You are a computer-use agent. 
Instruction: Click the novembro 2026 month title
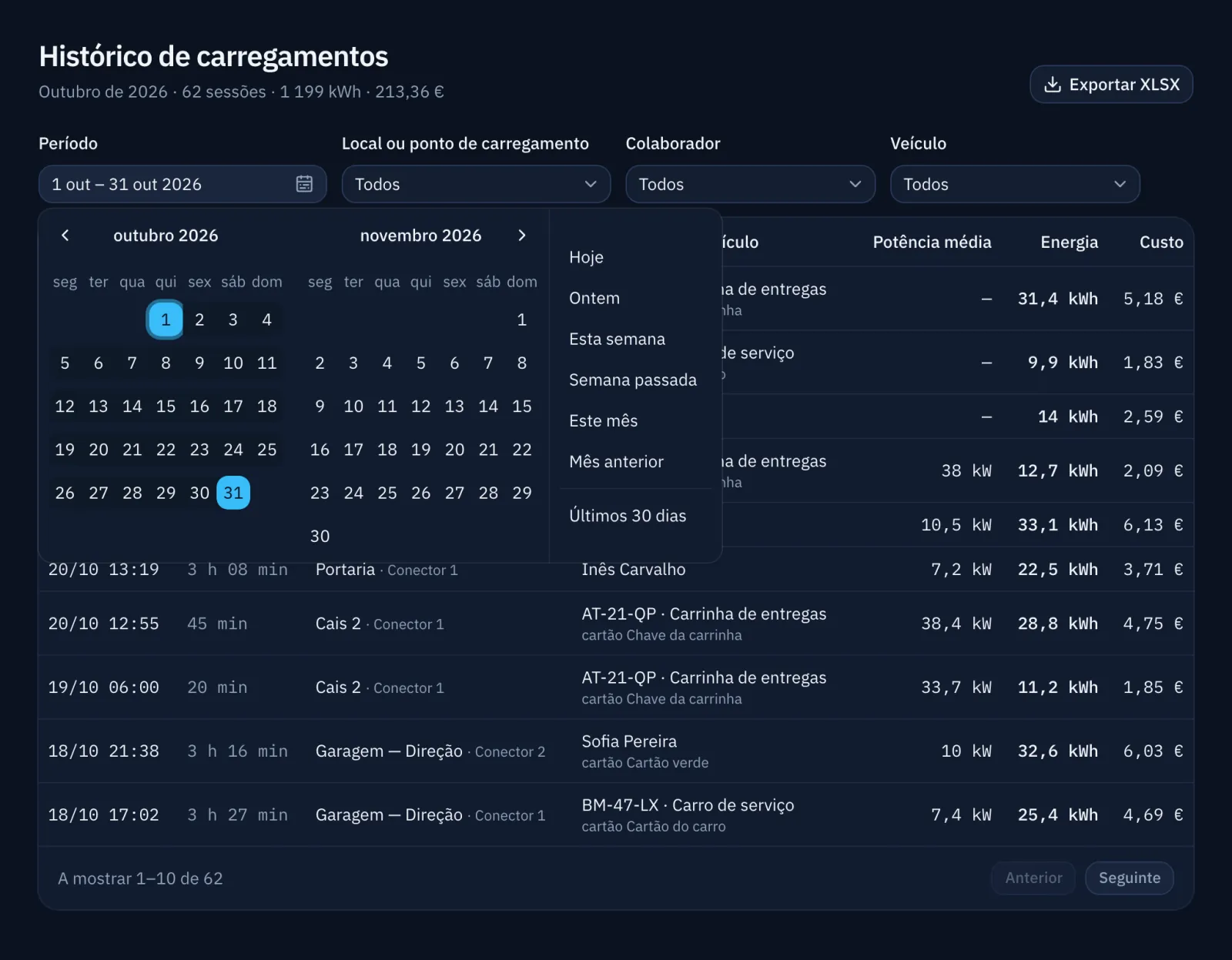pyautogui.click(x=420, y=236)
